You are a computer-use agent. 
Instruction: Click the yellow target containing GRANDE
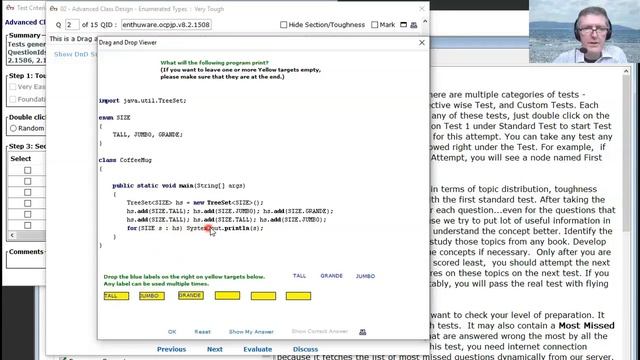(191, 296)
